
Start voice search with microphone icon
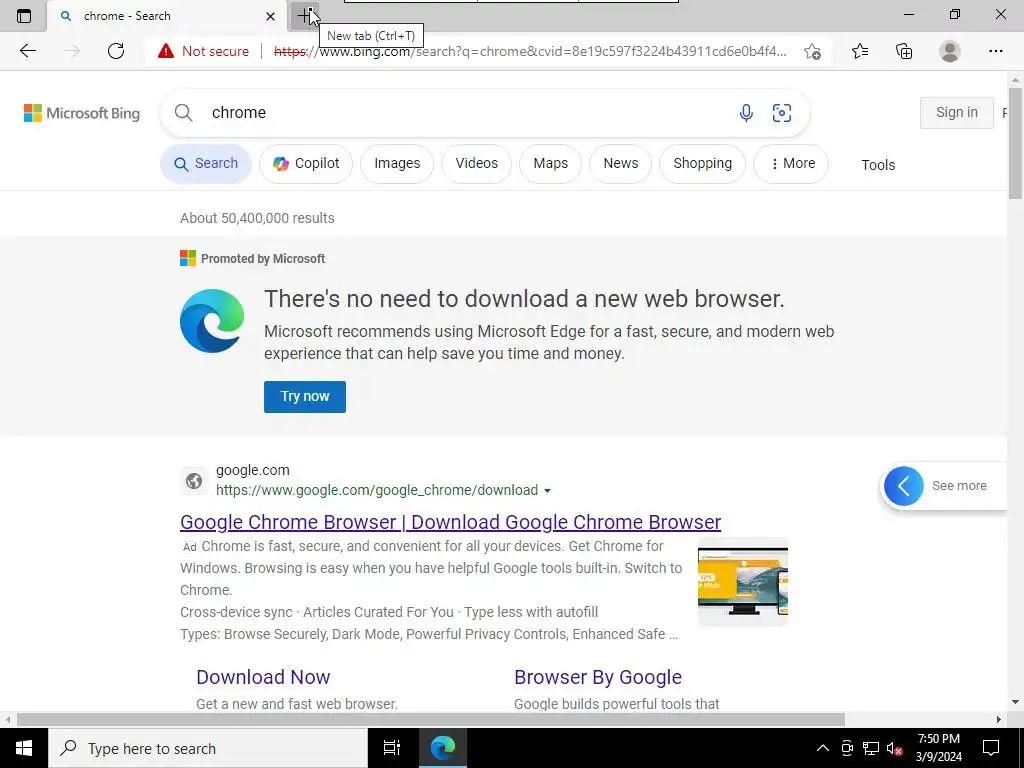pos(746,112)
